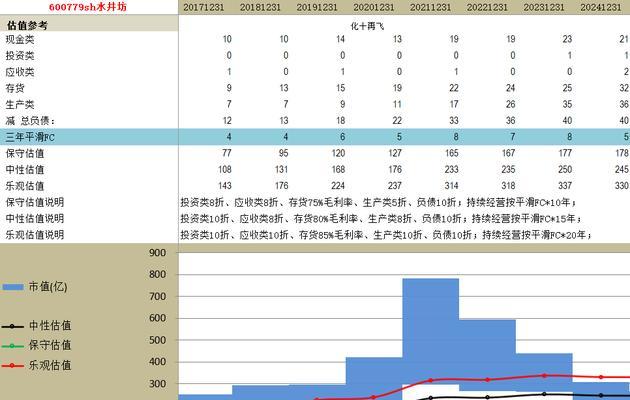Click the 900 y-axis label
The image size is (630, 400).
(157, 253)
